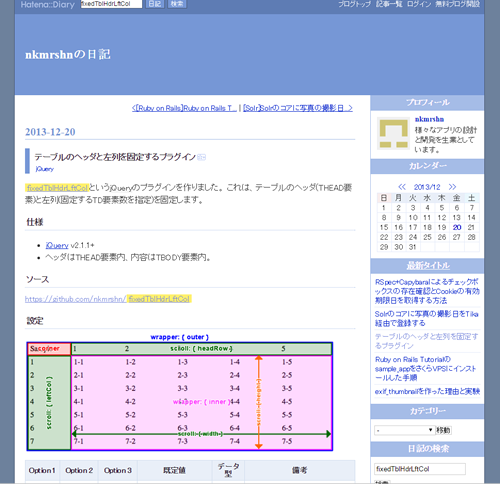Open the 2013/12 calendar month link
Image resolution: width=500 pixels, height=484 pixels.
[x=427, y=187]
